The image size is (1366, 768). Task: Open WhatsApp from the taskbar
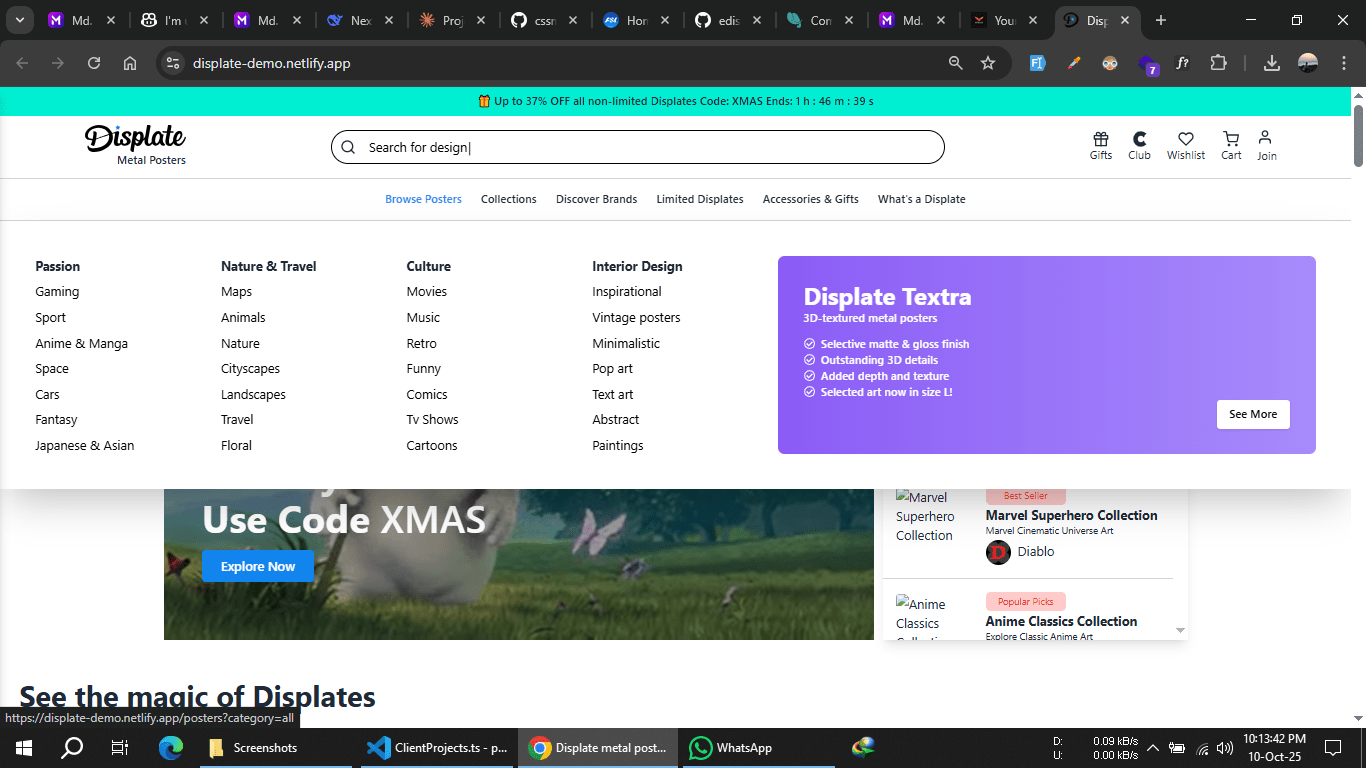(732, 748)
